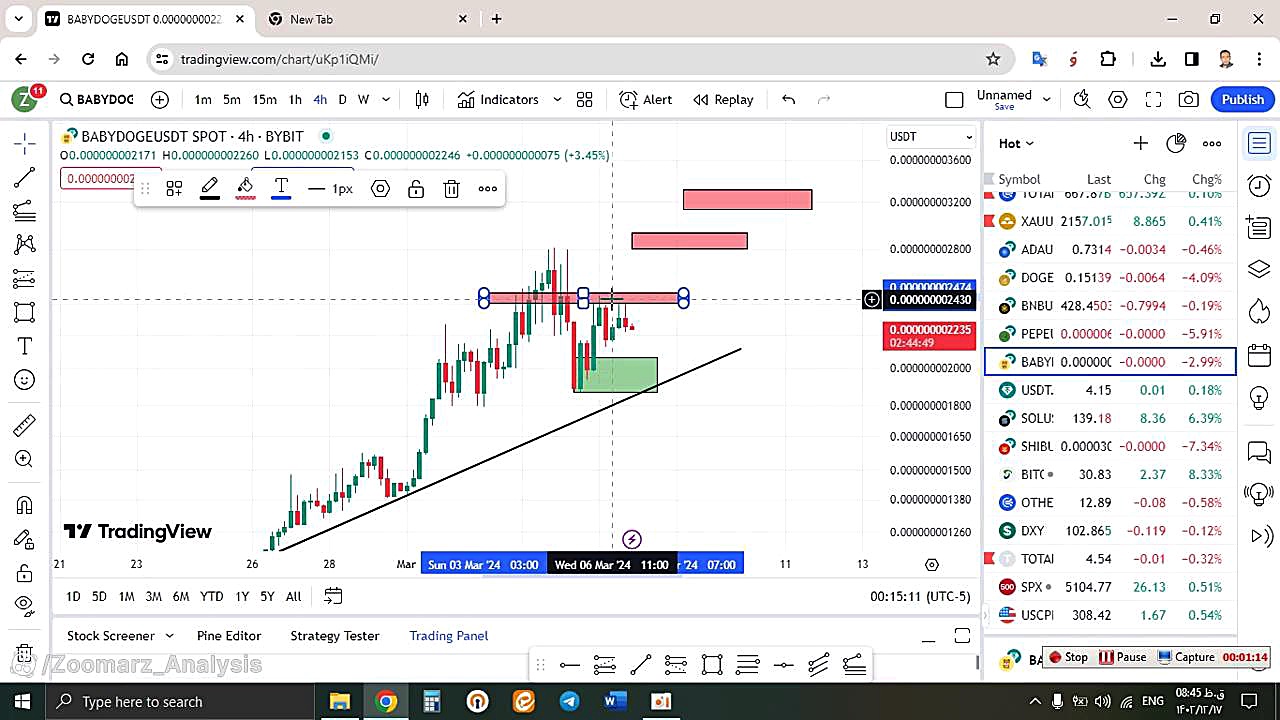Change rectangle background fill color

[x=245, y=188]
